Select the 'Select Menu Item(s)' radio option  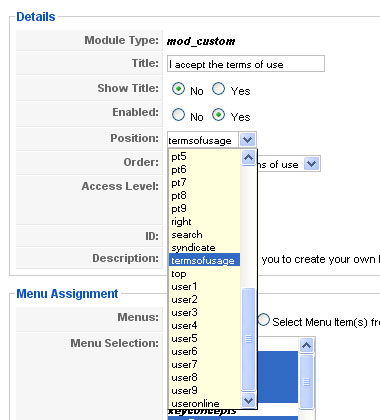[x=263, y=320]
